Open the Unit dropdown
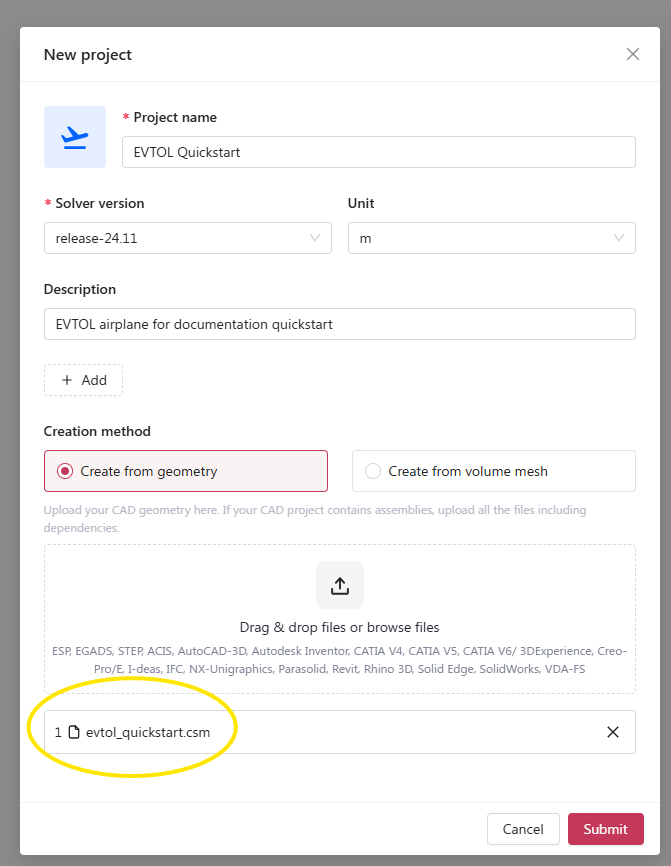Screen dimensions: 671x866 point(490,238)
